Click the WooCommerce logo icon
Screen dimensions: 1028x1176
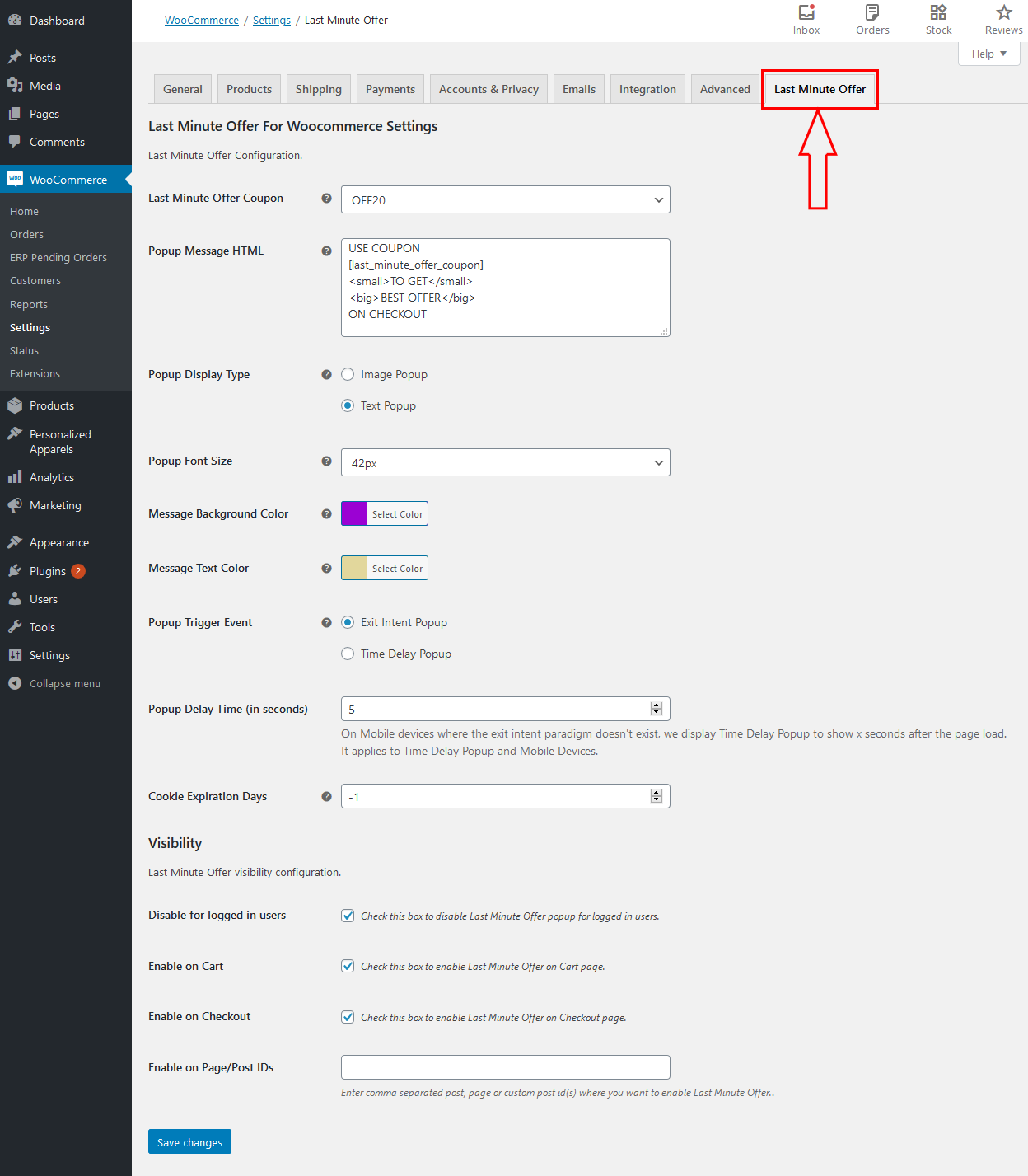point(15,179)
